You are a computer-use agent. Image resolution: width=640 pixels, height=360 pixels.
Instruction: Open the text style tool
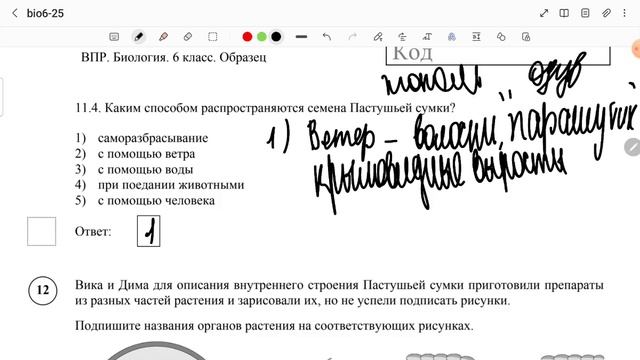pyautogui.click(x=427, y=37)
